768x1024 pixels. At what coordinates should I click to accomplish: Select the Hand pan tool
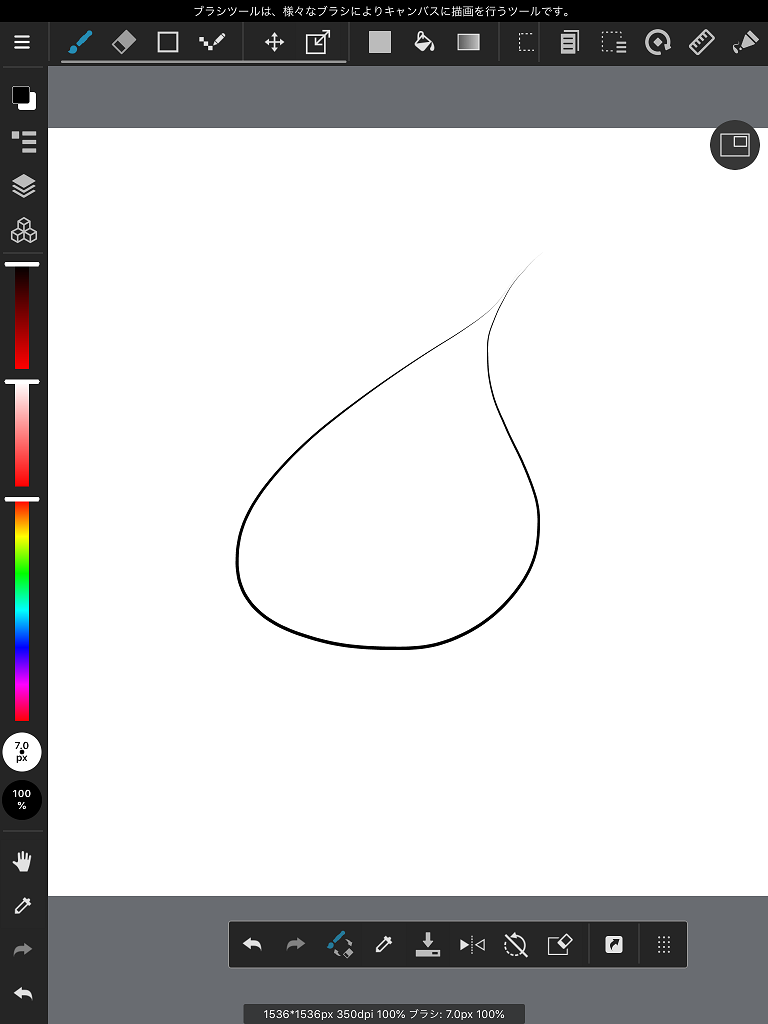22,861
